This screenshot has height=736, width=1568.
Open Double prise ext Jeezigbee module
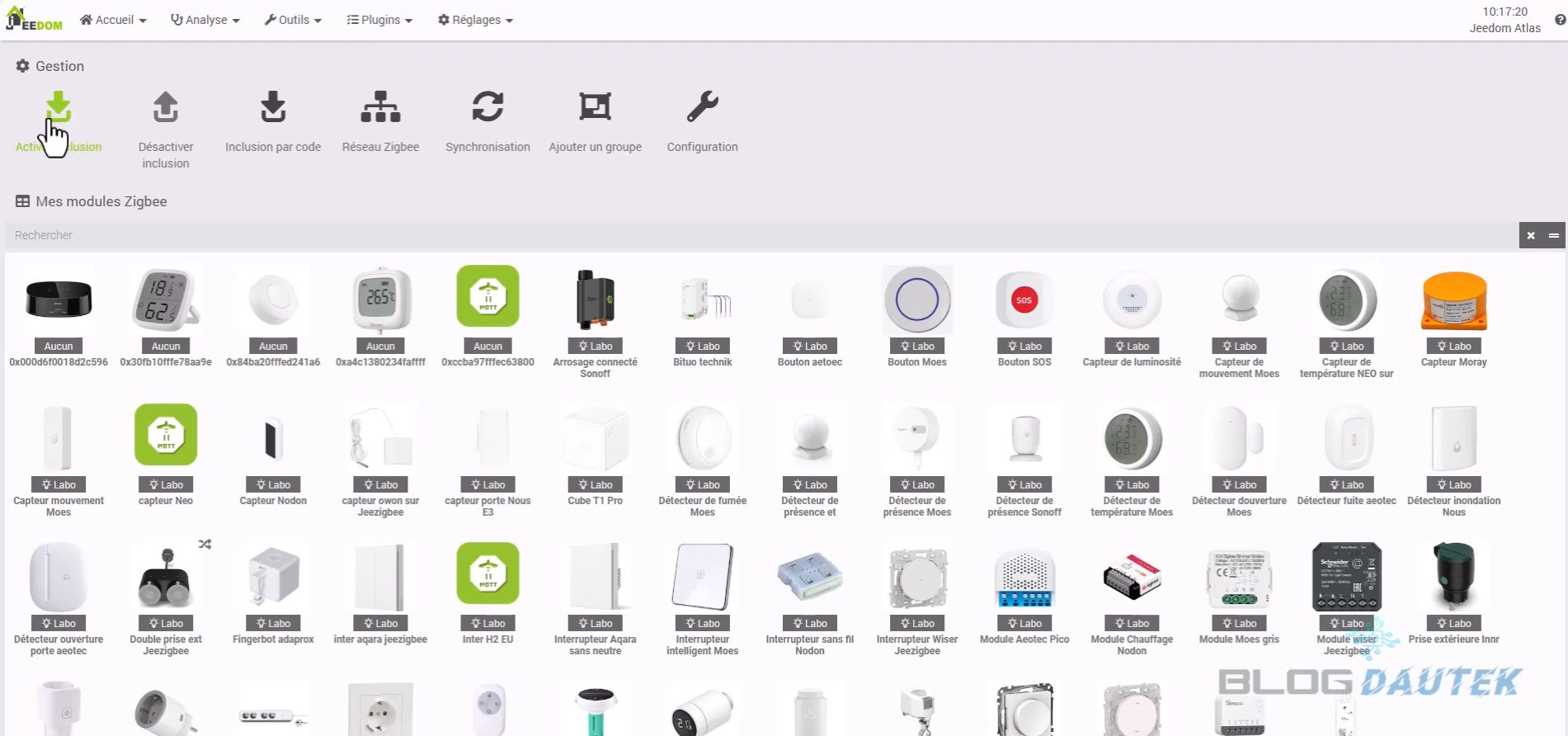tap(166, 599)
